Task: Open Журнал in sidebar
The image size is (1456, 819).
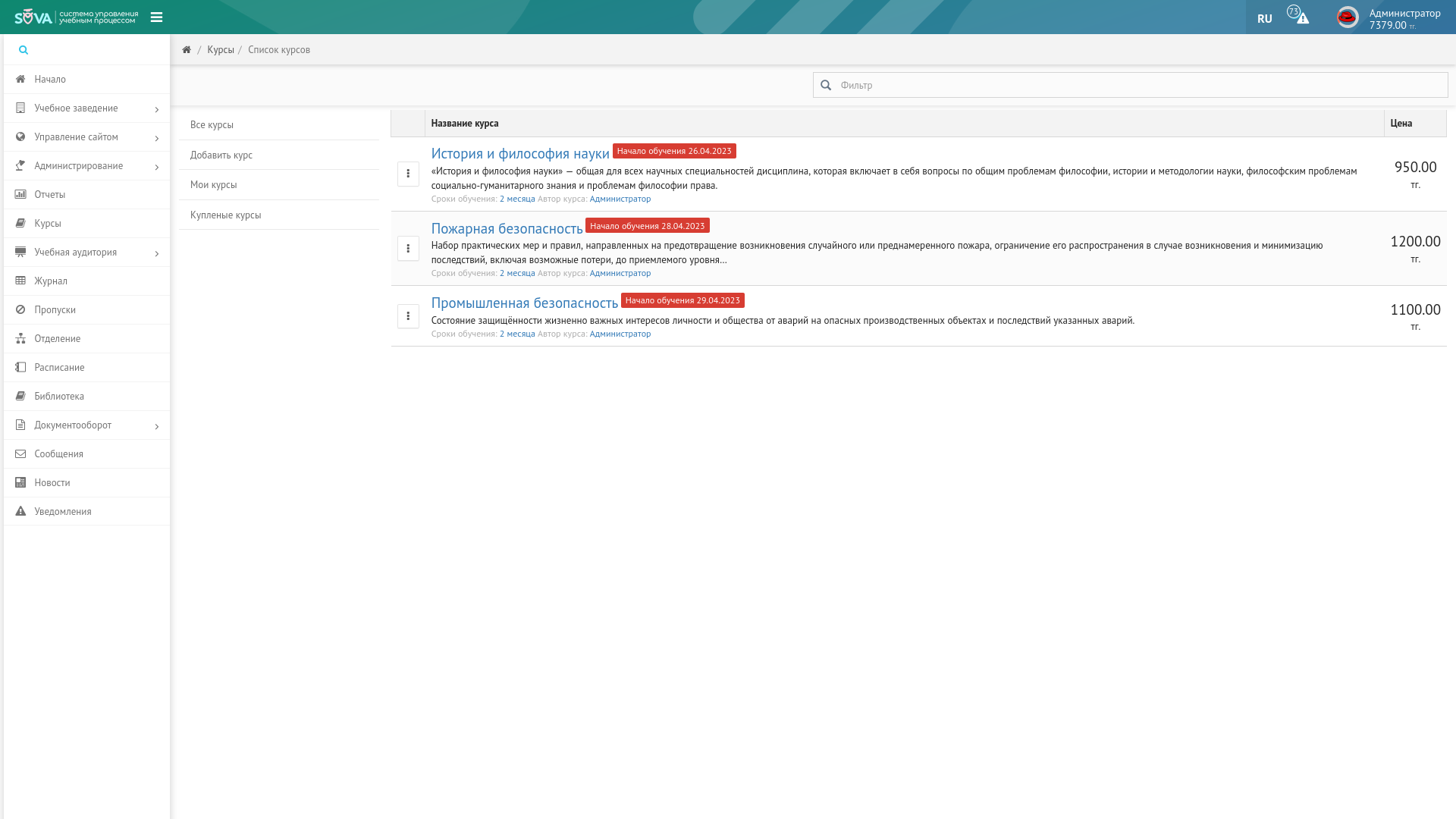Action: [x=86, y=281]
